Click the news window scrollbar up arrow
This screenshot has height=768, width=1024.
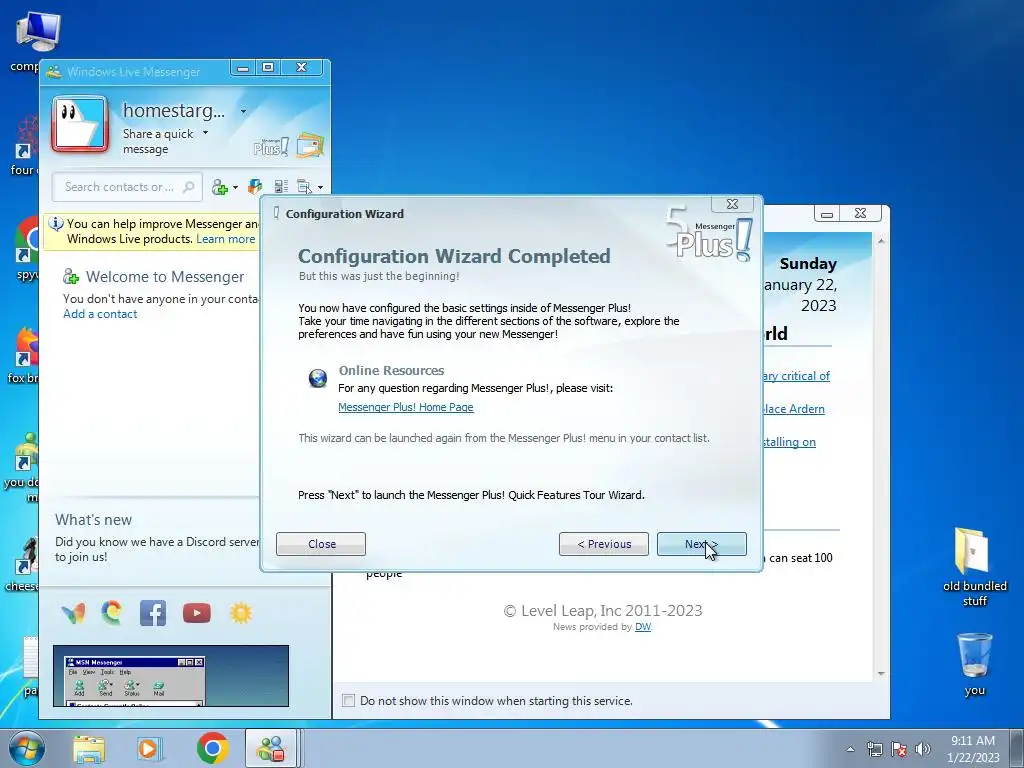coord(881,242)
